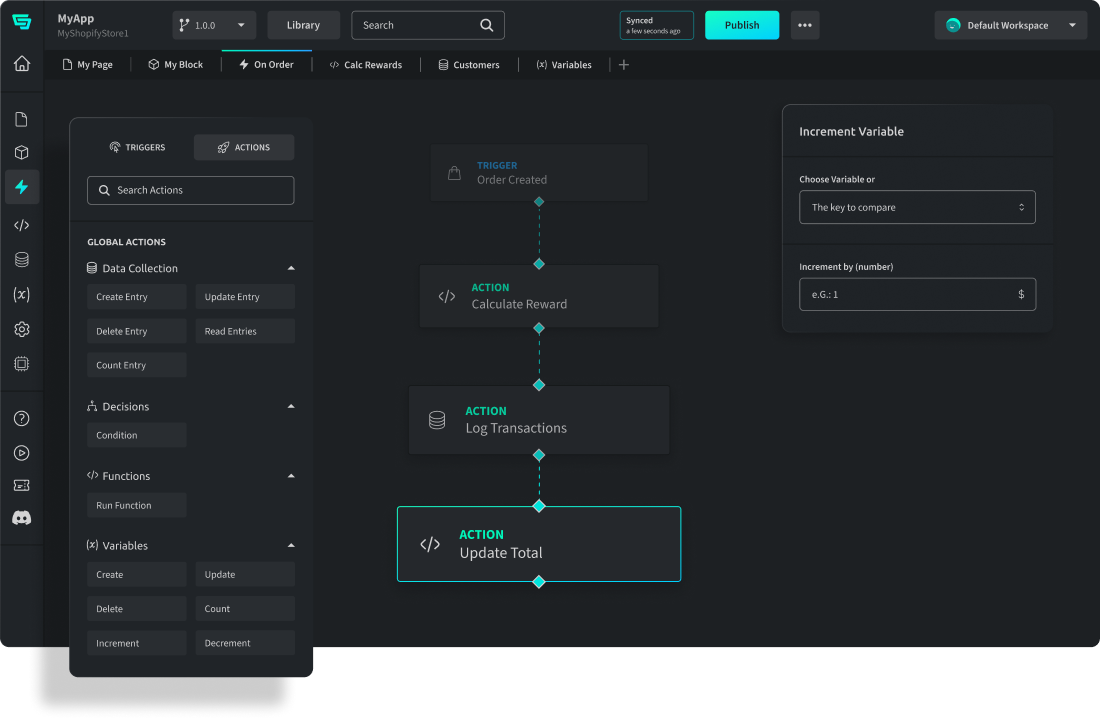Open the Settings gear icon in sidebar
This screenshot has width=1100, height=720.
coord(22,329)
